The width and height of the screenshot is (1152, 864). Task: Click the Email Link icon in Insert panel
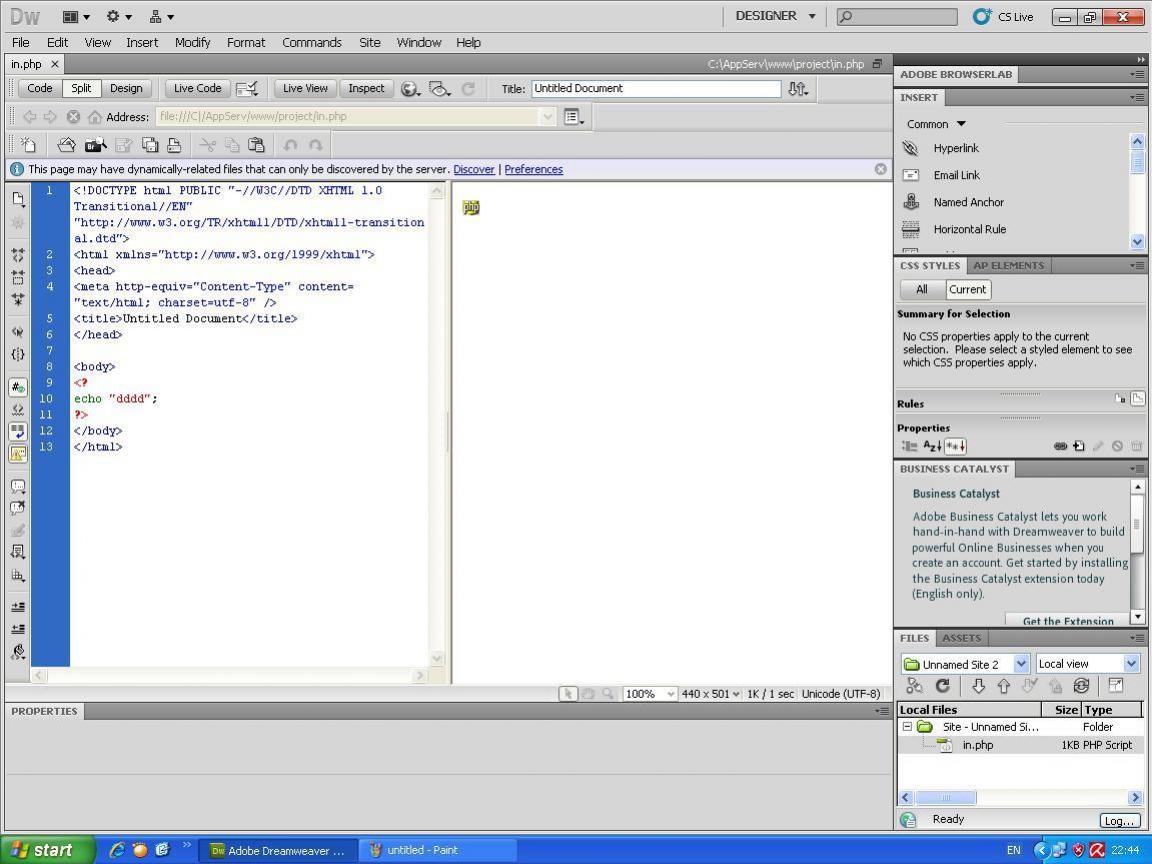pyautogui.click(x=910, y=175)
